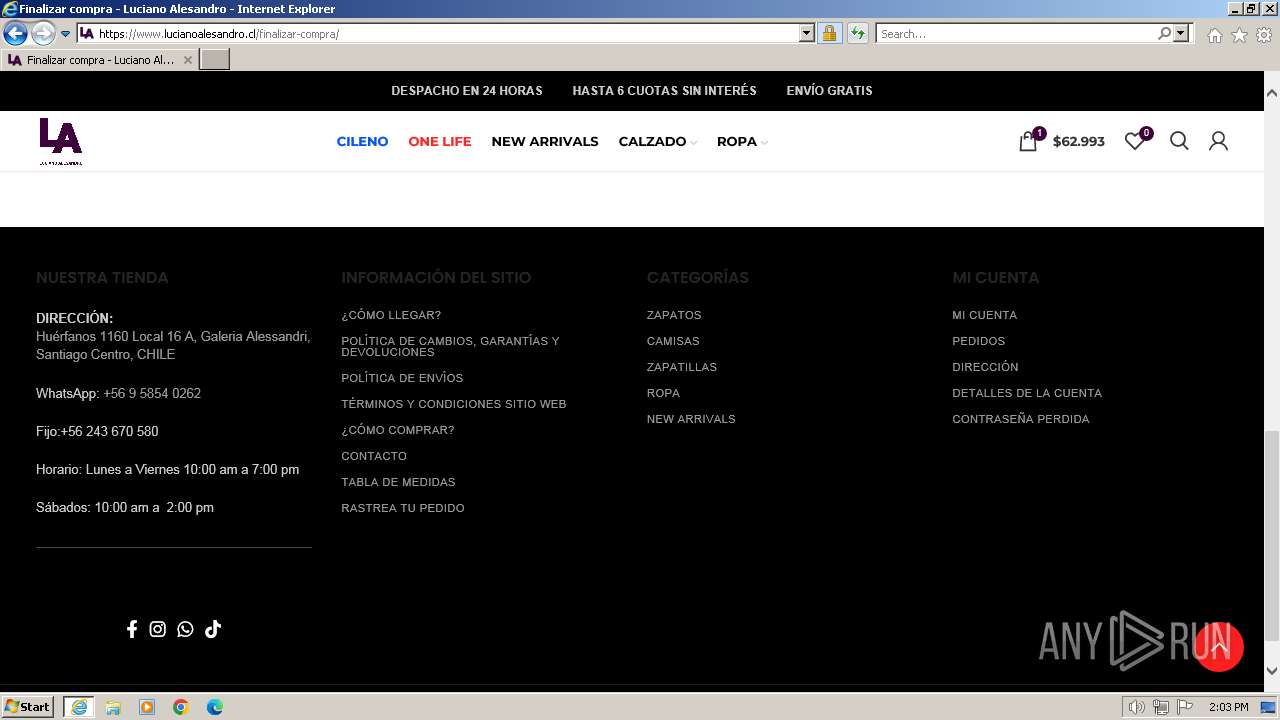The height and width of the screenshot is (720, 1280).
Task: Open the DETALLES DE LA CUENTA link
Action: tap(1027, 393)
